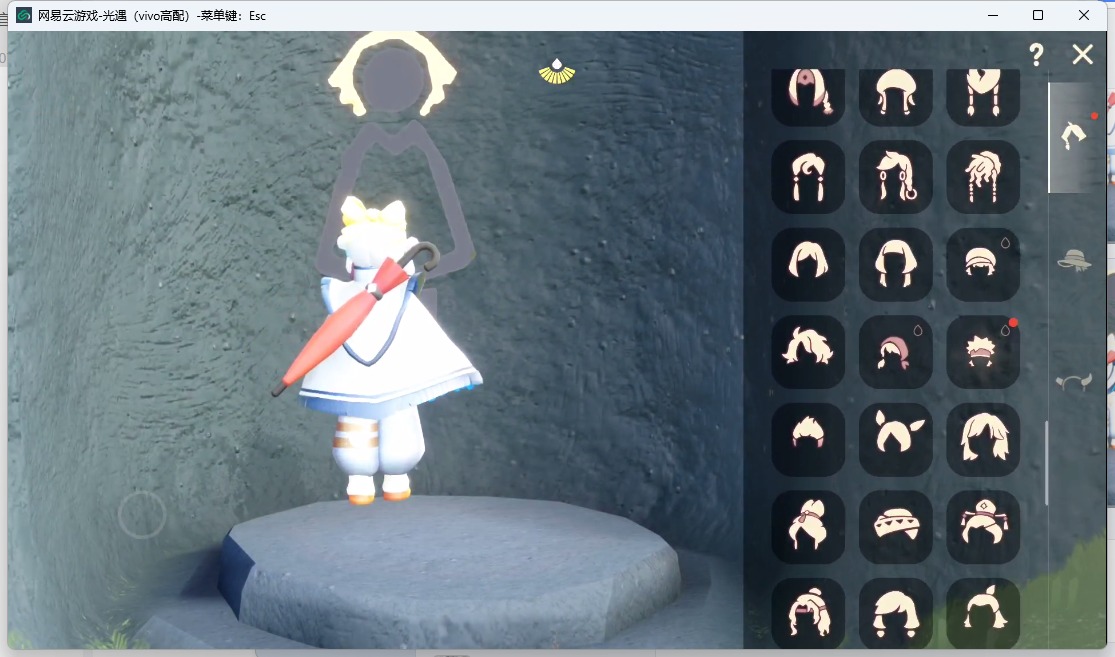The height and width of the screenshot is (657, 1115).
Task: Switch to the hairstyle category tab
Action: click(1074, 135)
